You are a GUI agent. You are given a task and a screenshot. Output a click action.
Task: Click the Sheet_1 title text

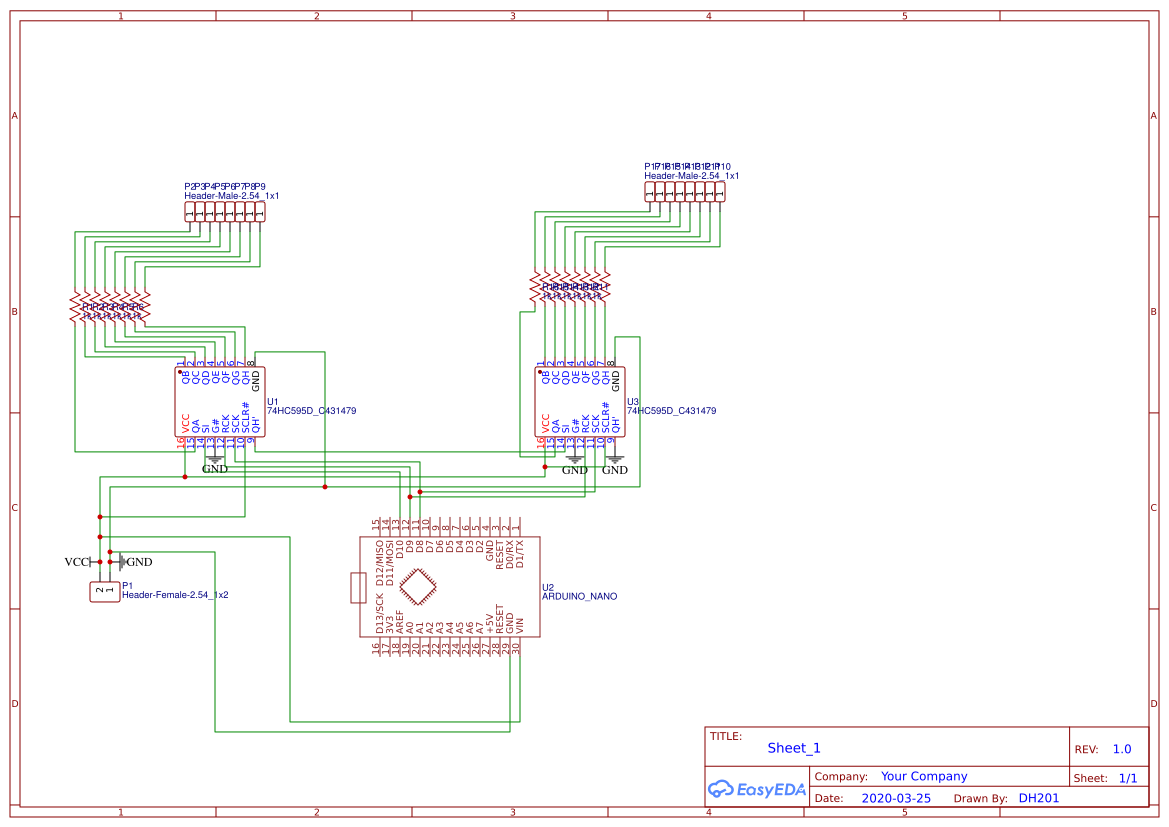793,747
